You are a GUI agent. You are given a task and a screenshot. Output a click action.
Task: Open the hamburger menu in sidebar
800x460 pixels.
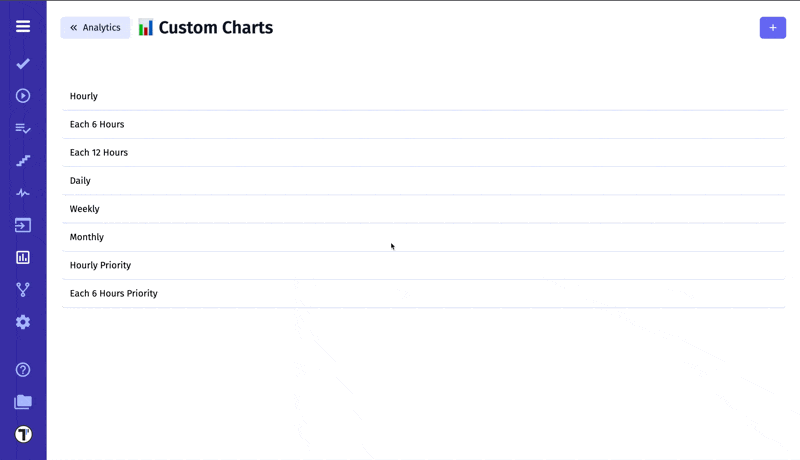[x=23, y=26]
